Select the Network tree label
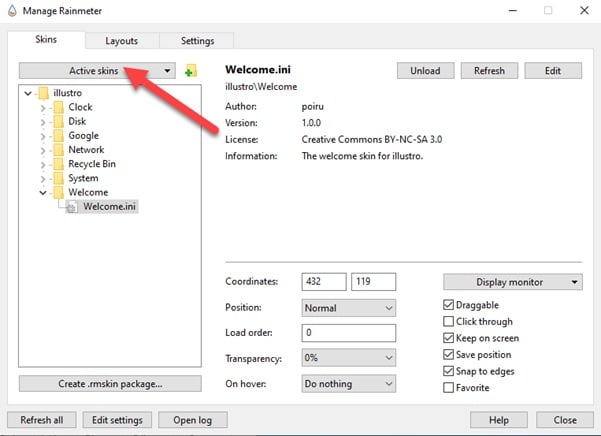The width and height of the screenshot is (601, 436). tap(86, 150)
